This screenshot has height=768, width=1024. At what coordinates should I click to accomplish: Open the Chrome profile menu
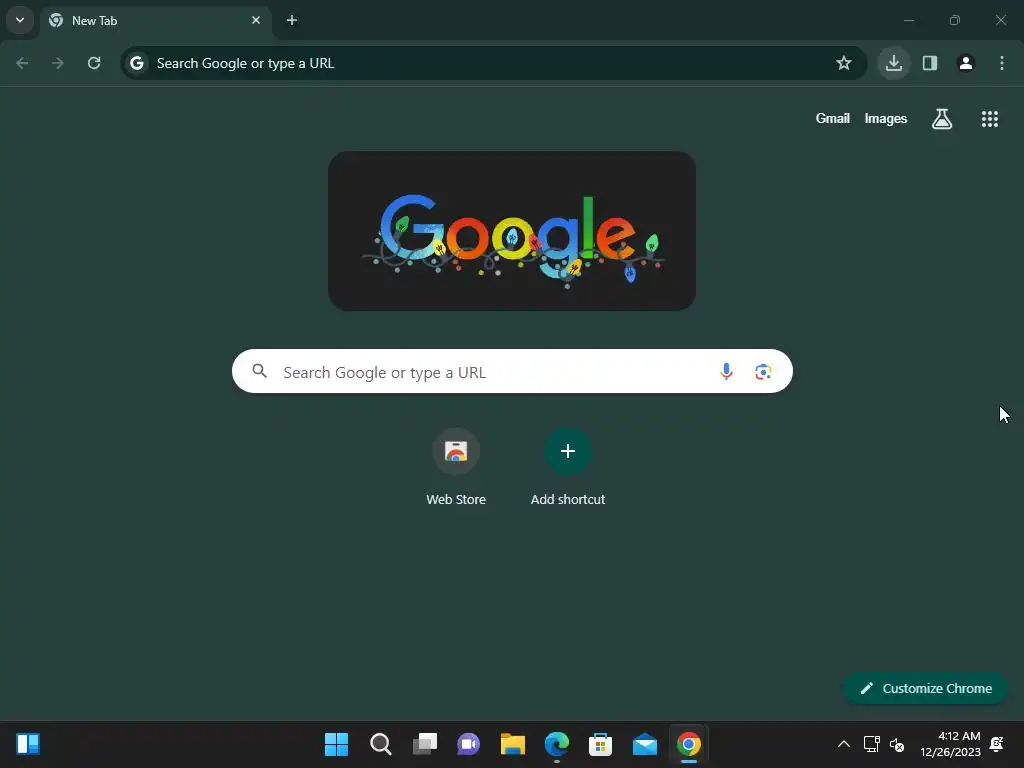966,63
